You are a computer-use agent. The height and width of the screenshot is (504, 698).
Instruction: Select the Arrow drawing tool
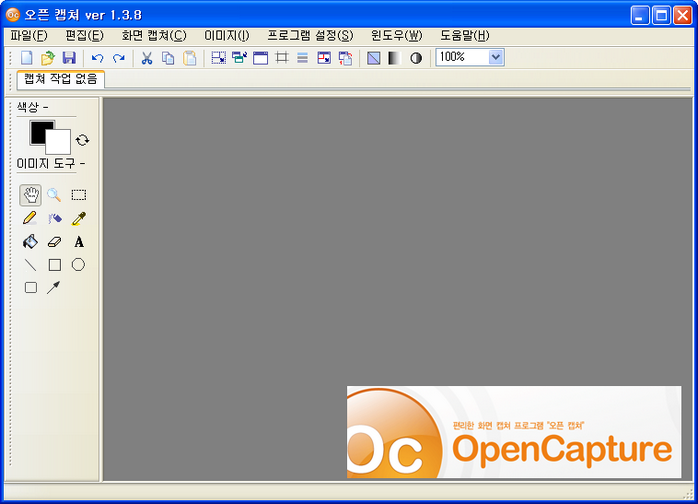coord(53,288)
